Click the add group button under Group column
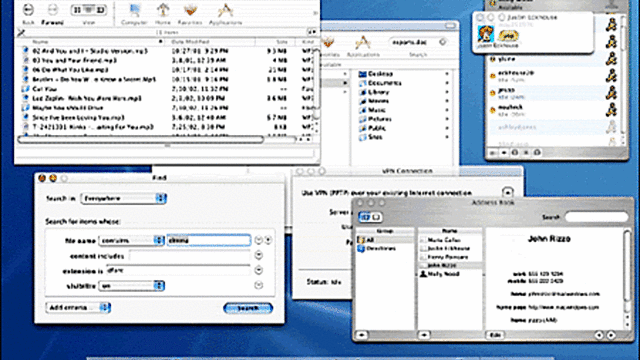 pyautogui.click(x=362, y=335)
